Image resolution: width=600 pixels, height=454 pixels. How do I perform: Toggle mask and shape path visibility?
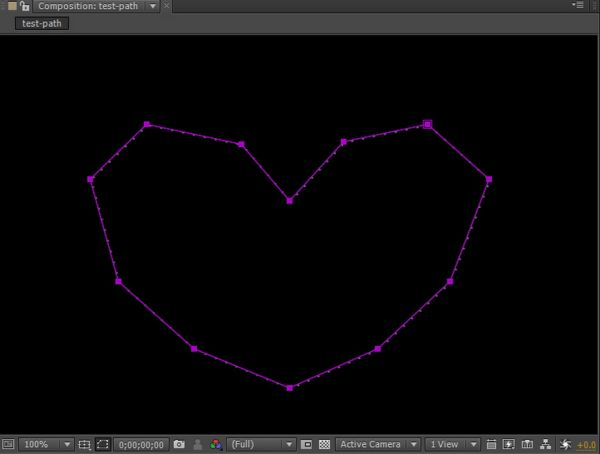point(103,444)
